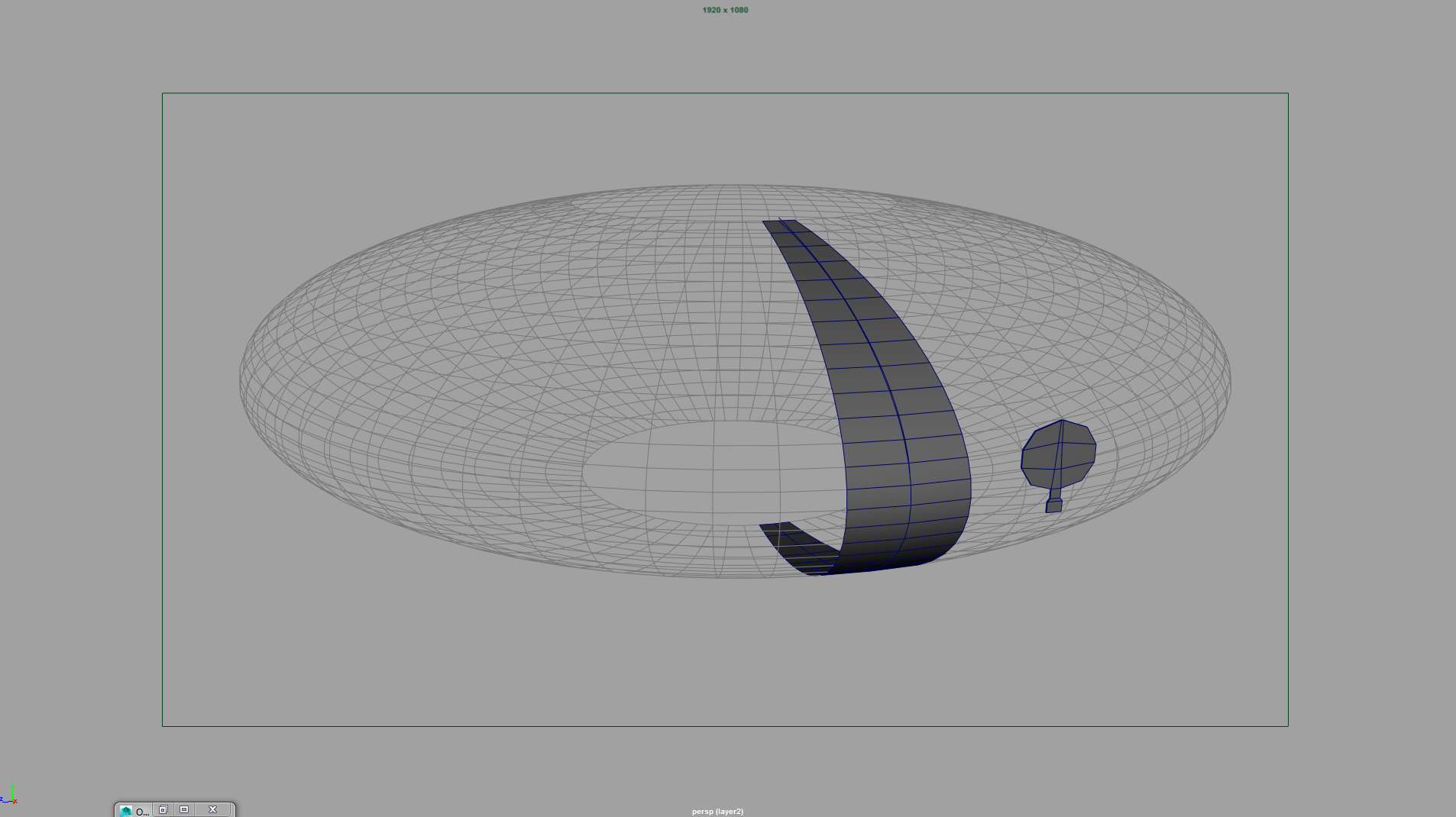This screenshot has width=1456, height=817.
Task: Close the minimized floating window
Action: point(213,809)
